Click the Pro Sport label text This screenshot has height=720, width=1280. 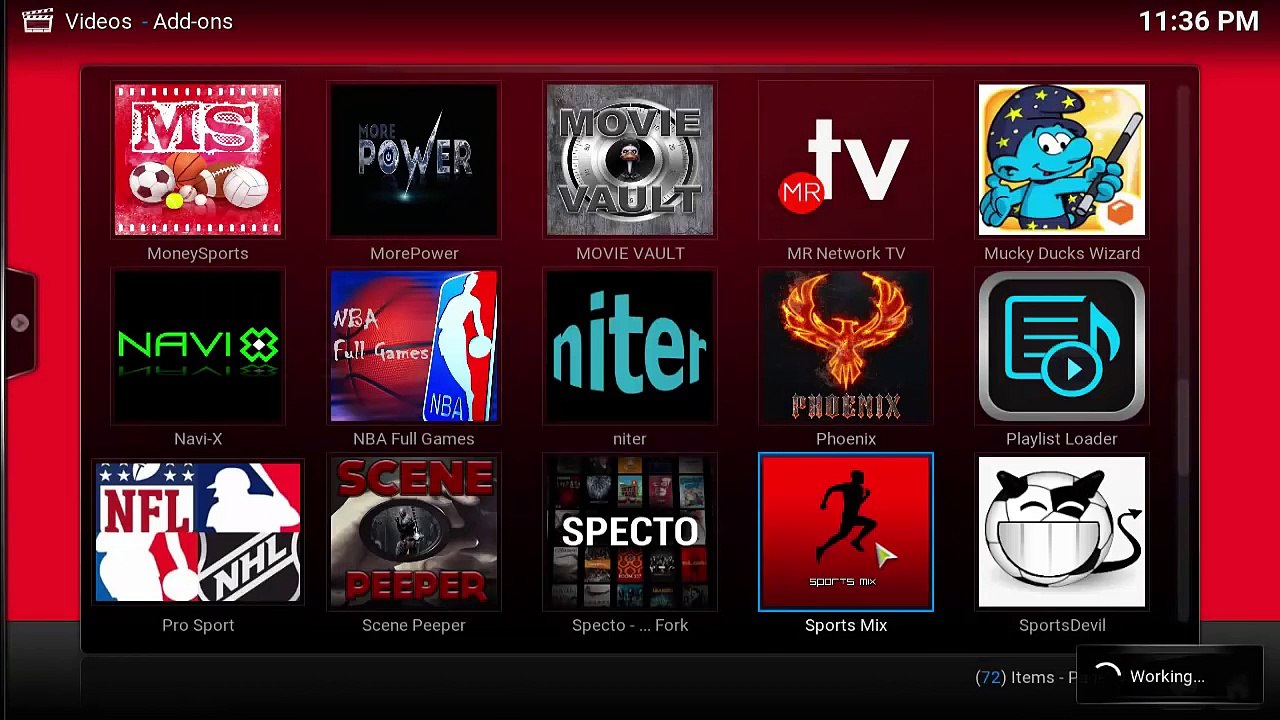click(x=198, y=625)
